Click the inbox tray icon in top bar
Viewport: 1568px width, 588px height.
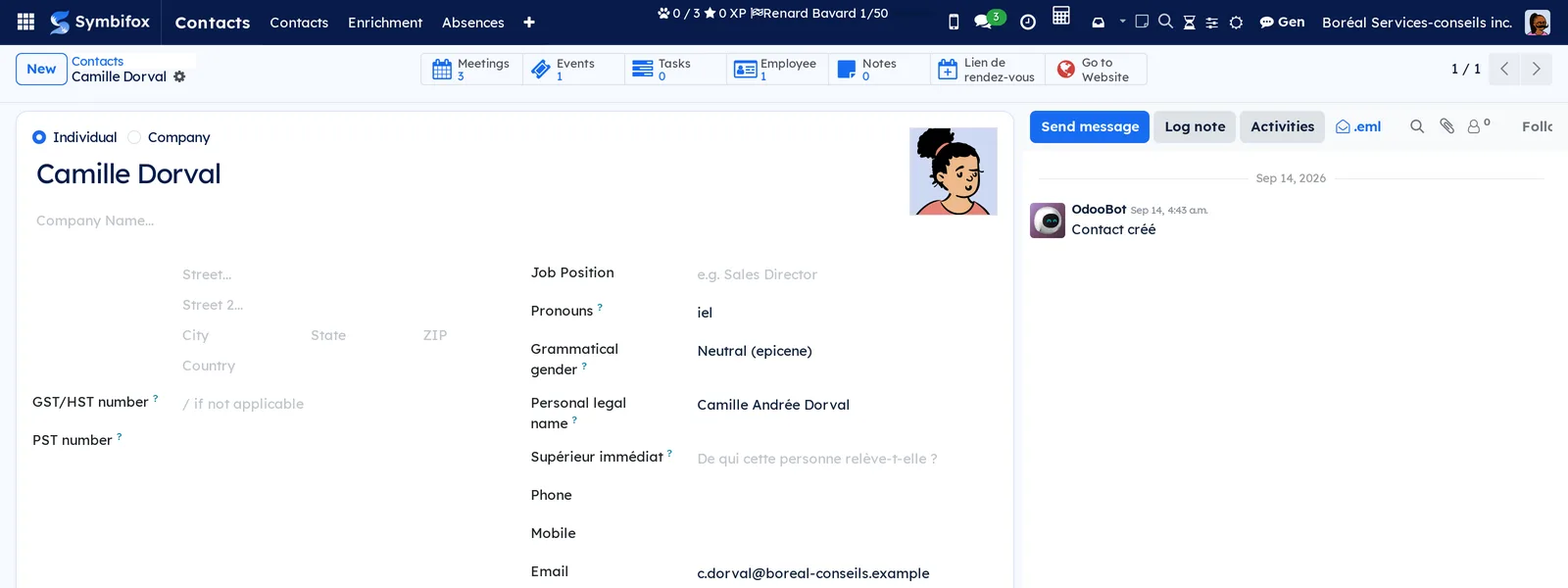1099,22
